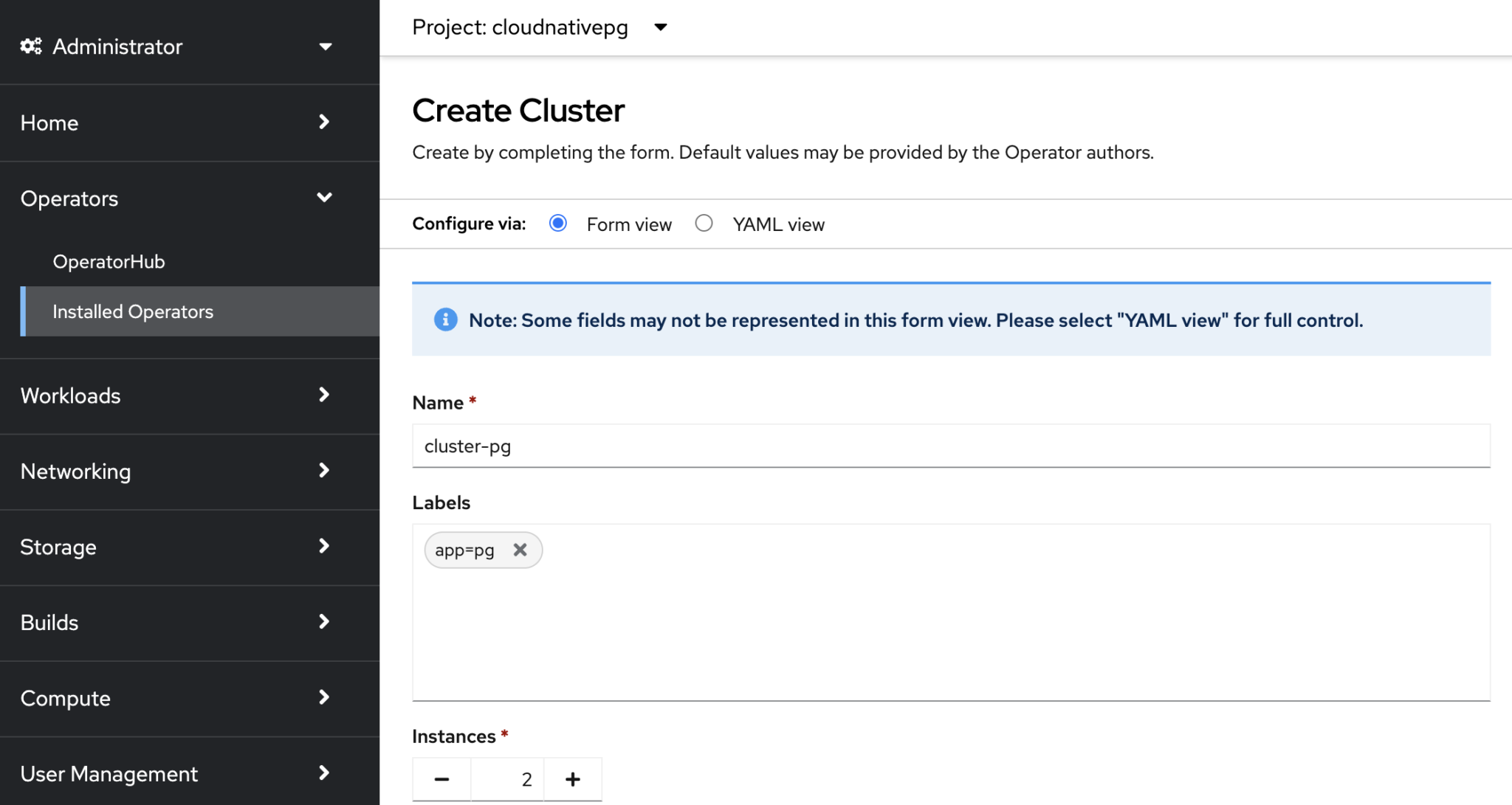Open Installed Operators menu item

click(133, 311)
